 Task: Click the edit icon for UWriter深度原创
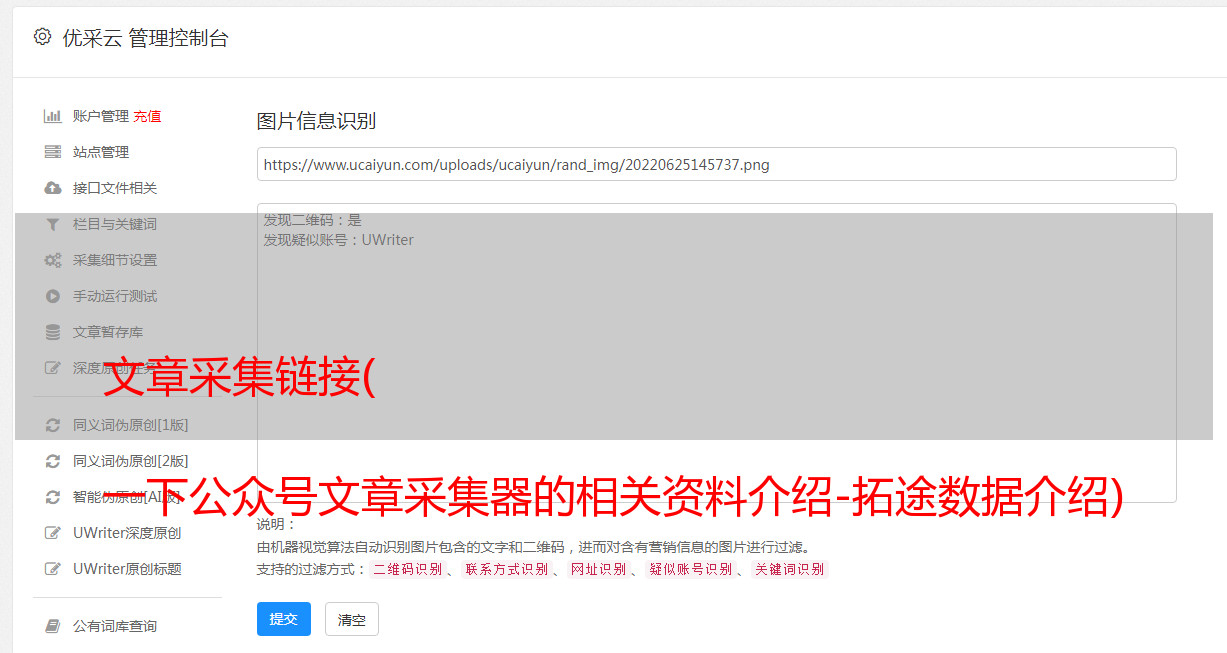point(53,533)
